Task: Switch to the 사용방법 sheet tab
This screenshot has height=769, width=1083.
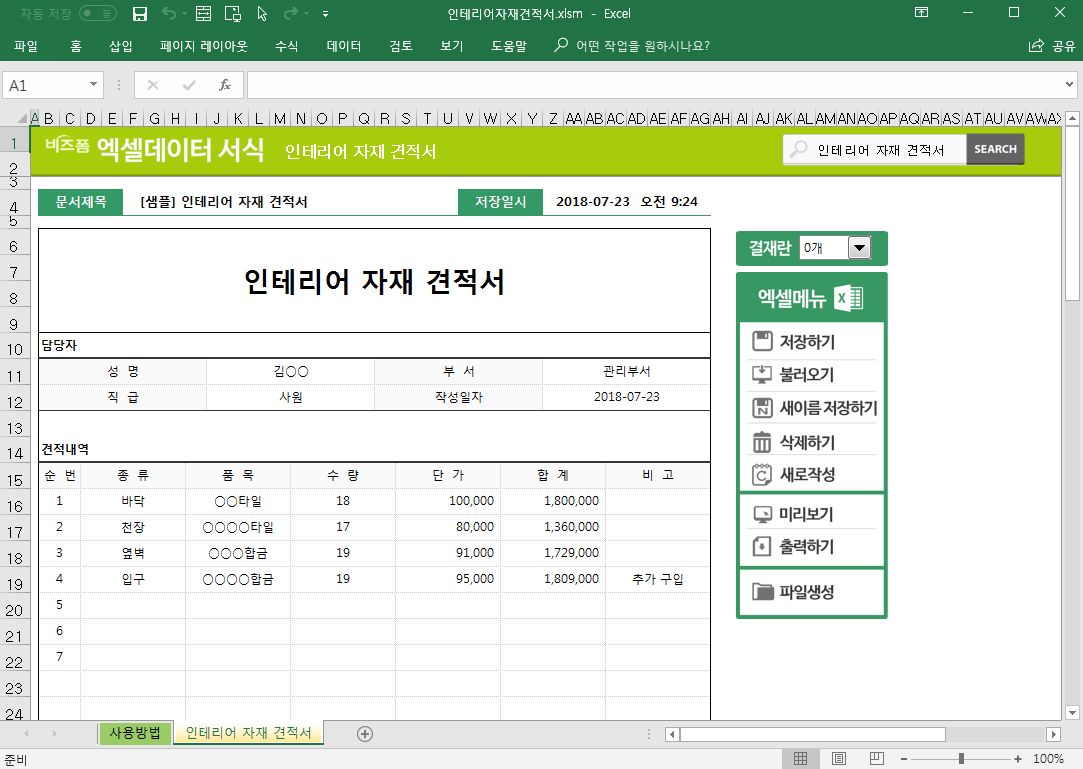Action: [135, 734]
